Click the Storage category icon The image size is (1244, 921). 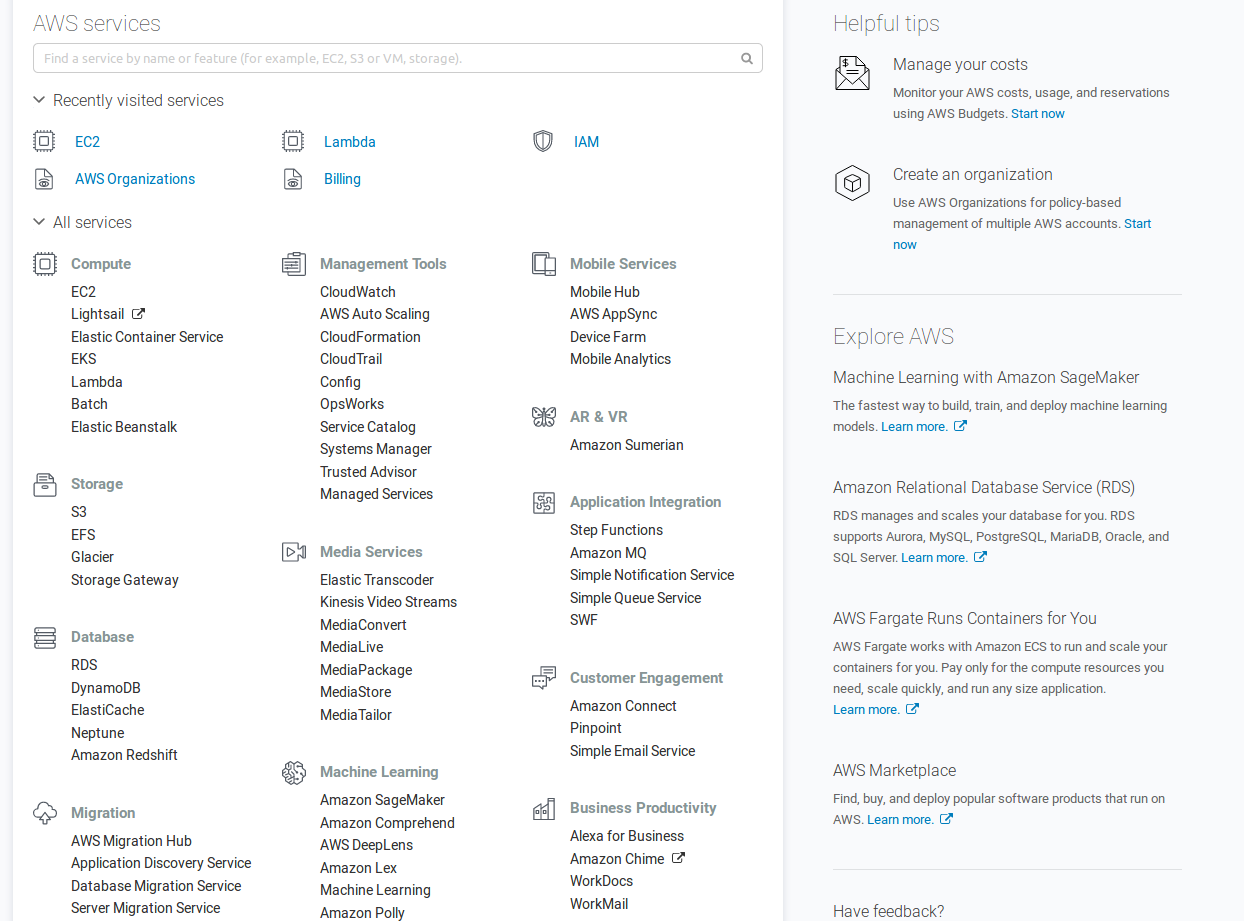click(45, 485)
